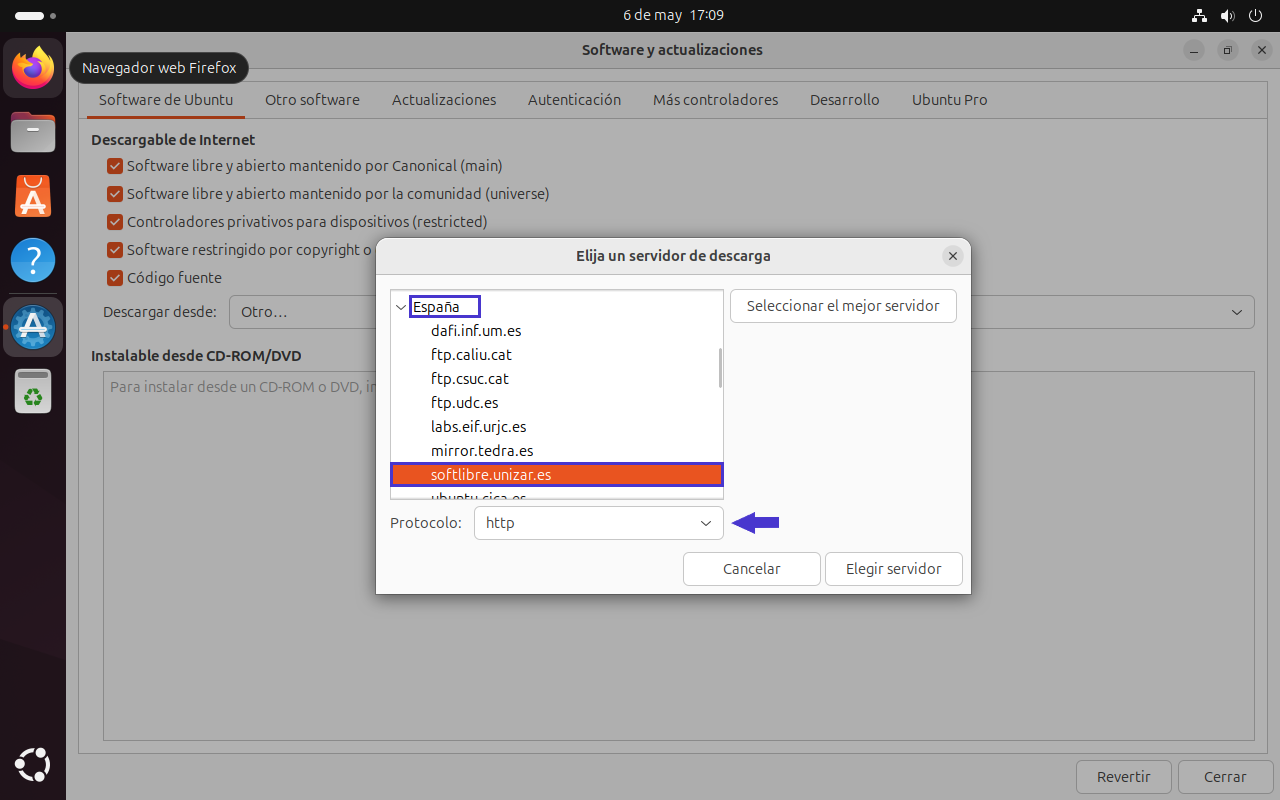Open the Desarrollo tab

tap(845, 100)
